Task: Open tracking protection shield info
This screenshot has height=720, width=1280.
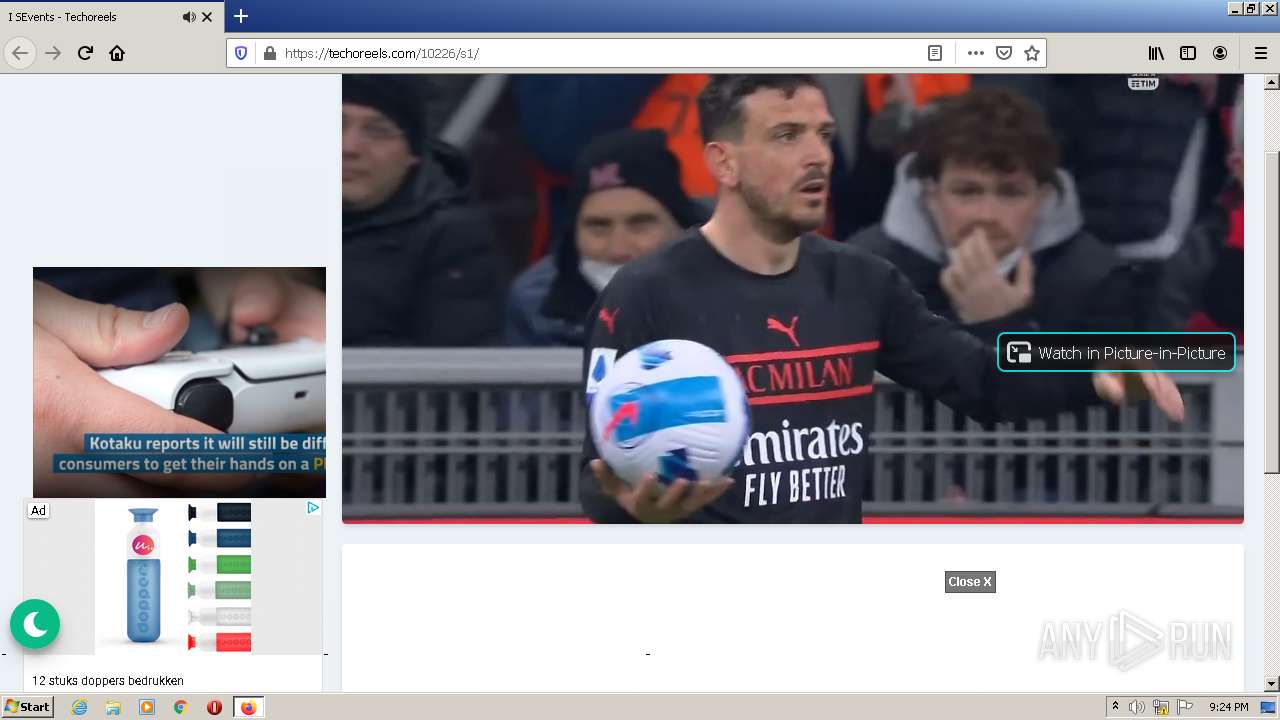Action: [x=241, y=53]
